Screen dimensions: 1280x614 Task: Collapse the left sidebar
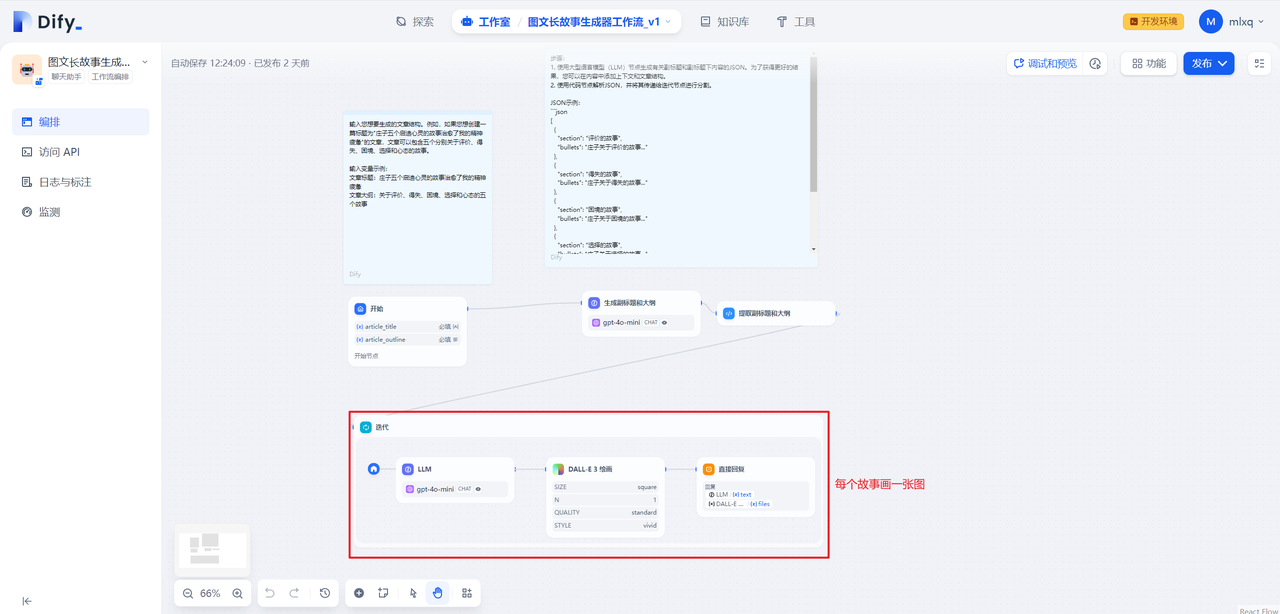27,601
